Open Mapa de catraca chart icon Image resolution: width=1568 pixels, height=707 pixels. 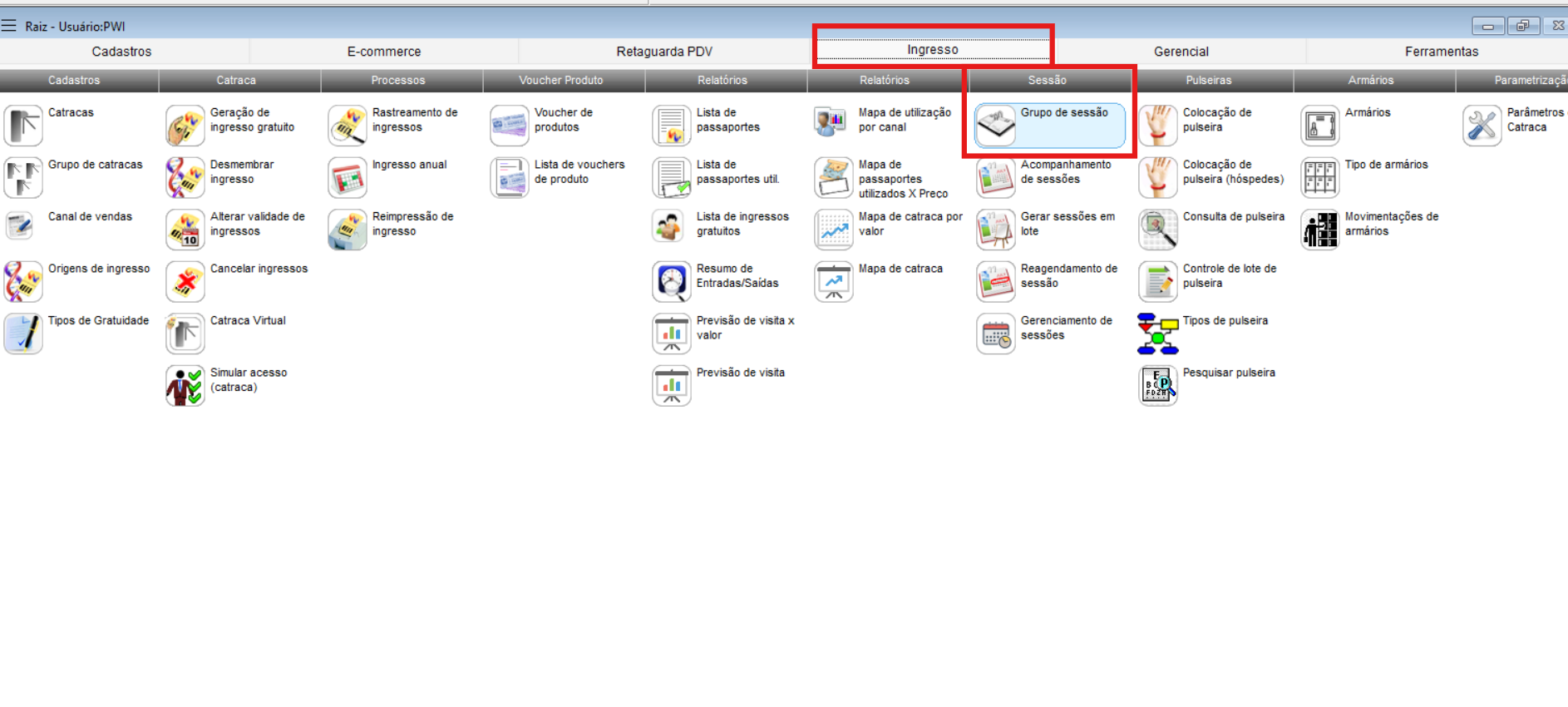(834, 282)
